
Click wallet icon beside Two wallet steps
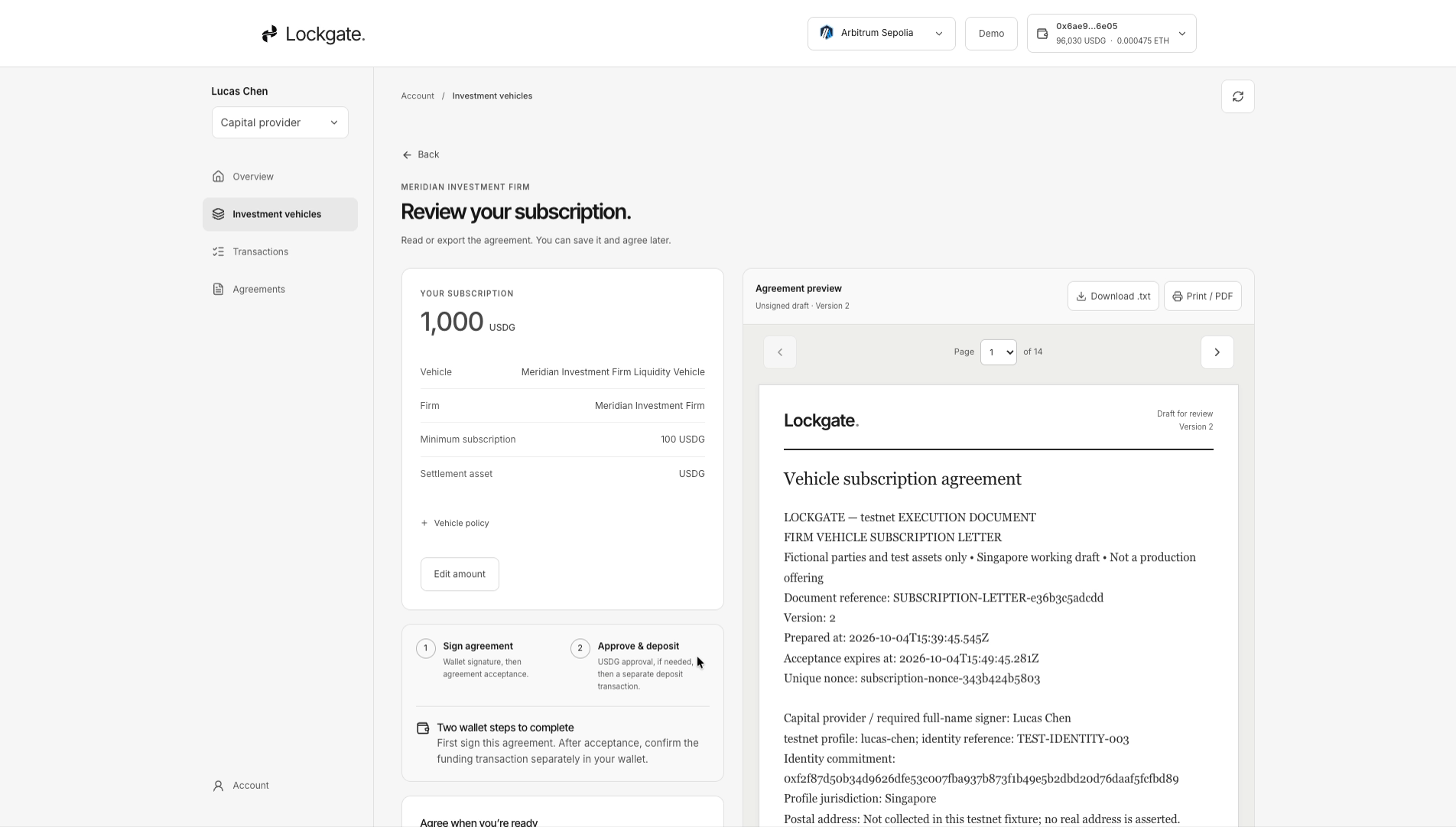(423, 728)
